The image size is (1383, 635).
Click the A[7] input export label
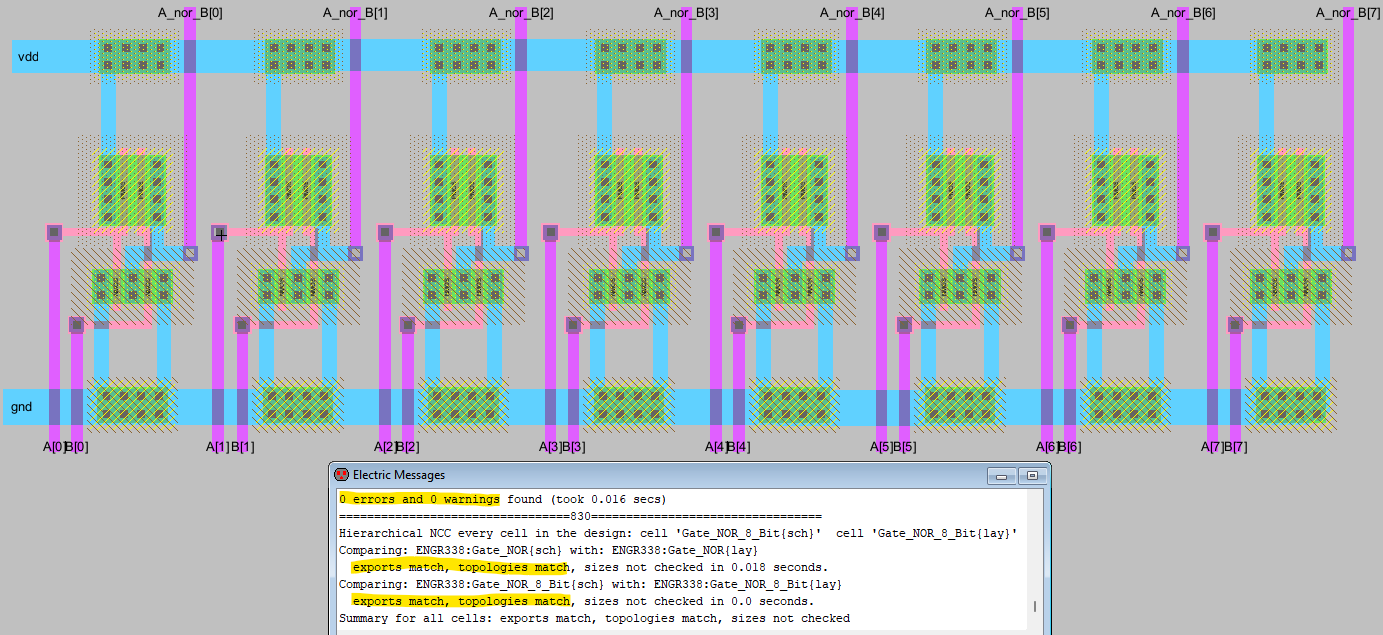[1212, 447]
